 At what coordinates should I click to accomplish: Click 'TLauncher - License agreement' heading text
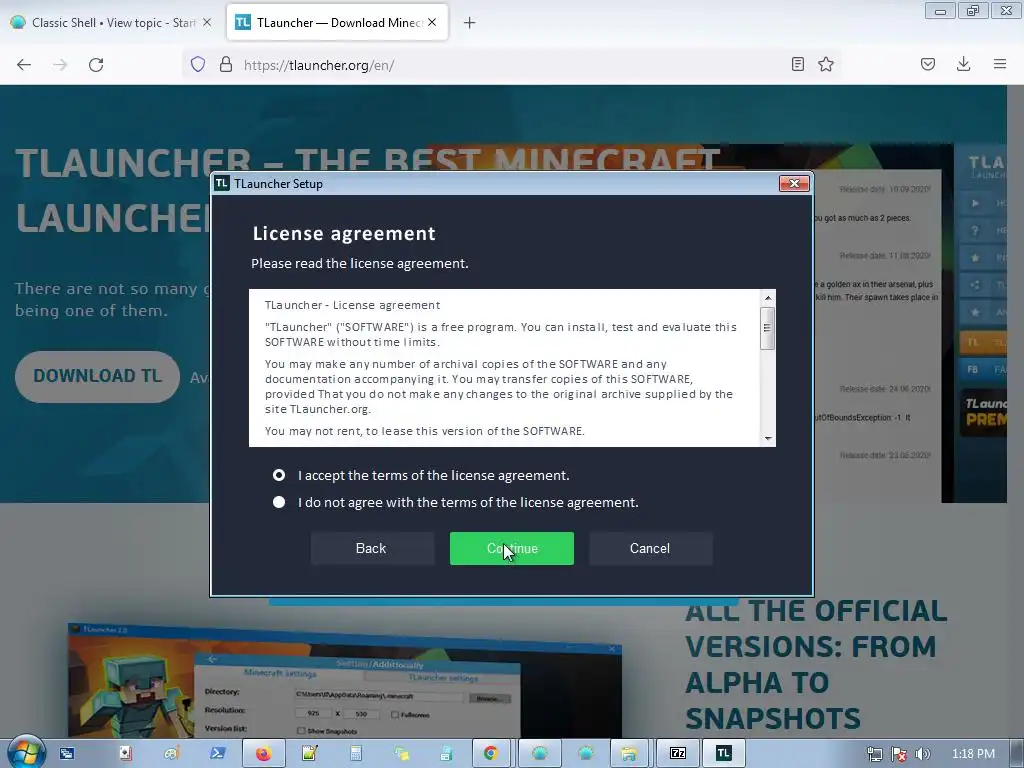[353, 305]
